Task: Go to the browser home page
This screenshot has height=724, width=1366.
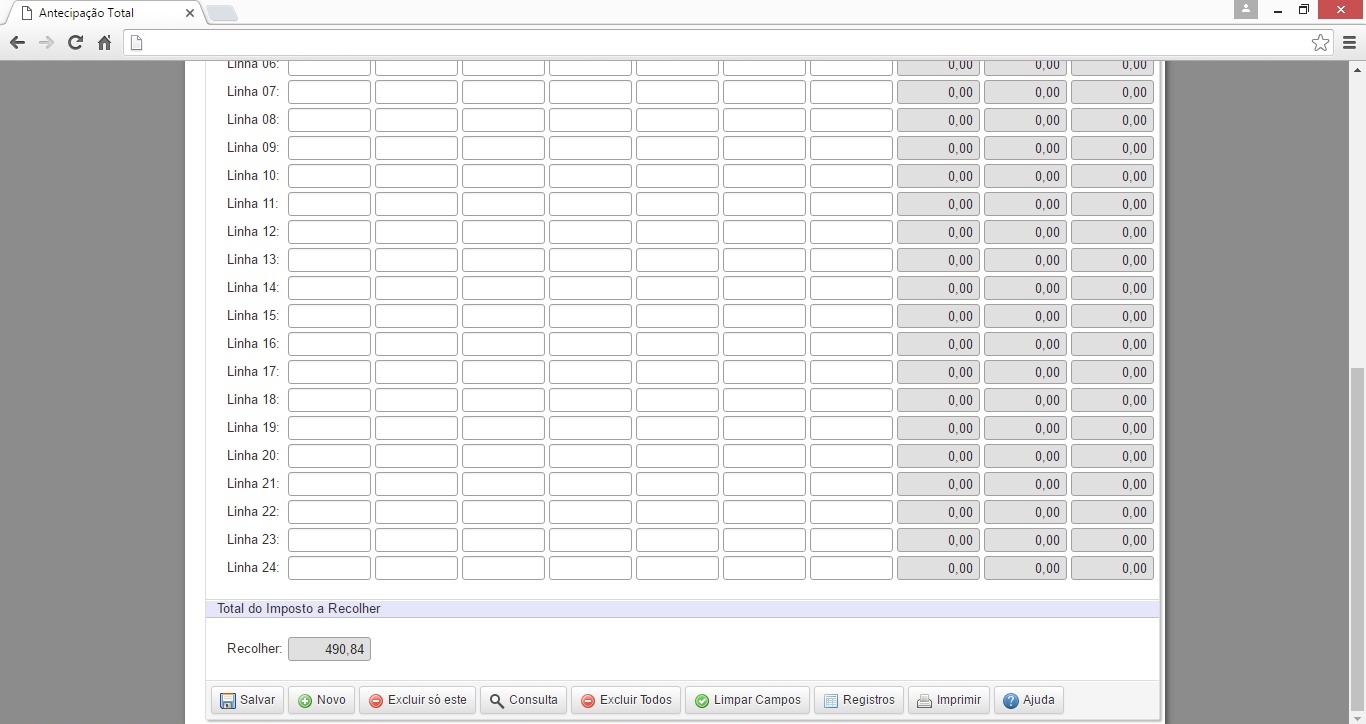Action: 104,42
